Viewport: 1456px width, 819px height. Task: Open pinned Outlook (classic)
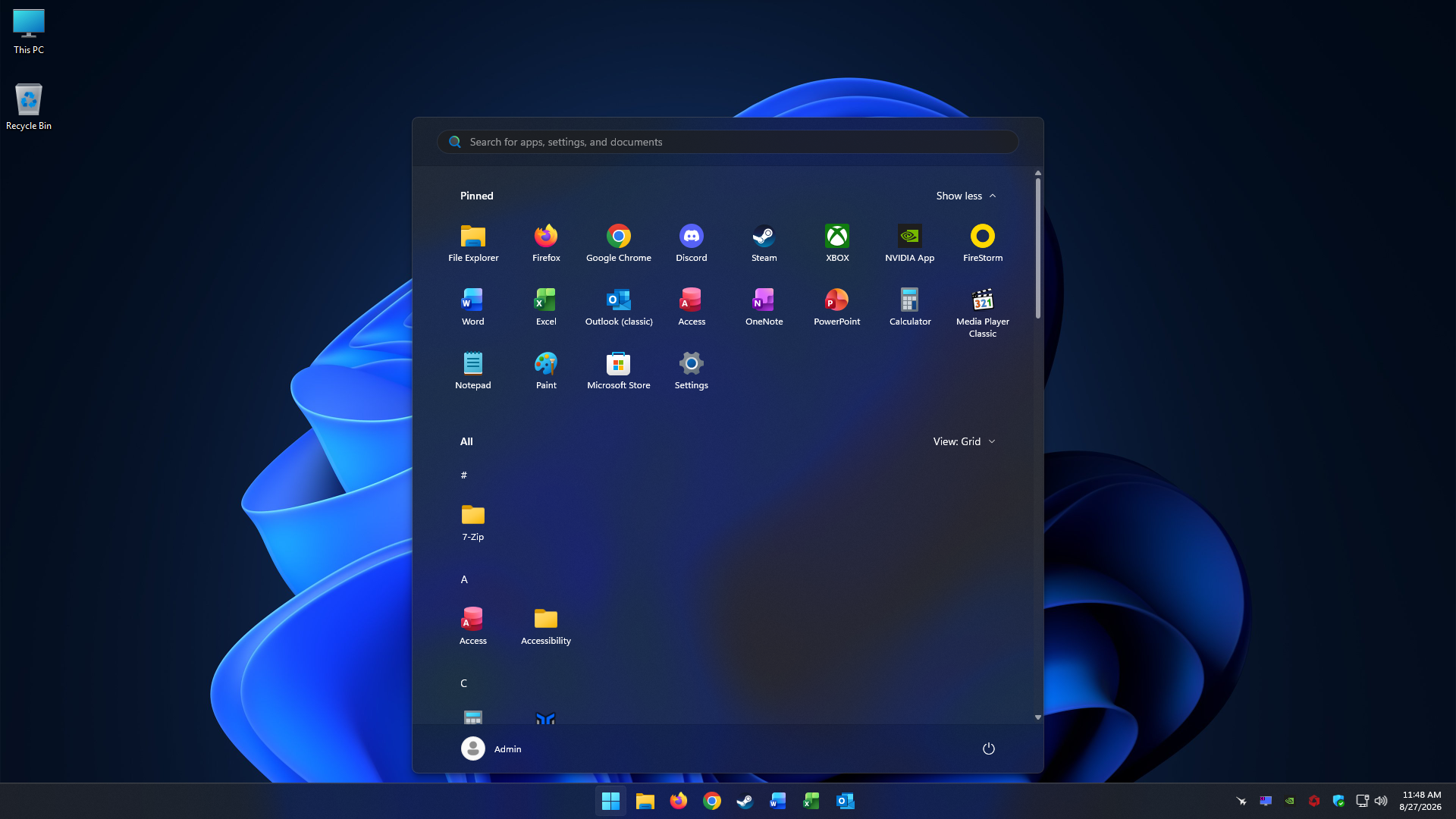point(619,307)
